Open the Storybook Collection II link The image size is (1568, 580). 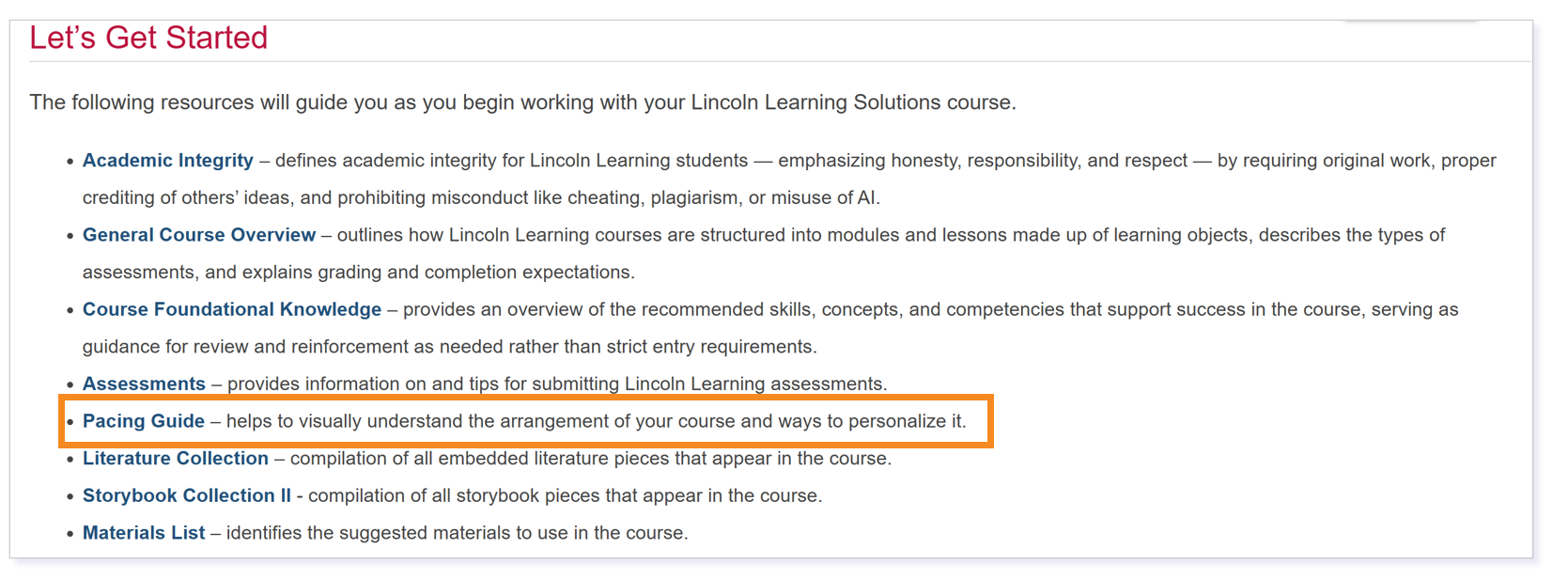(187, 495)
